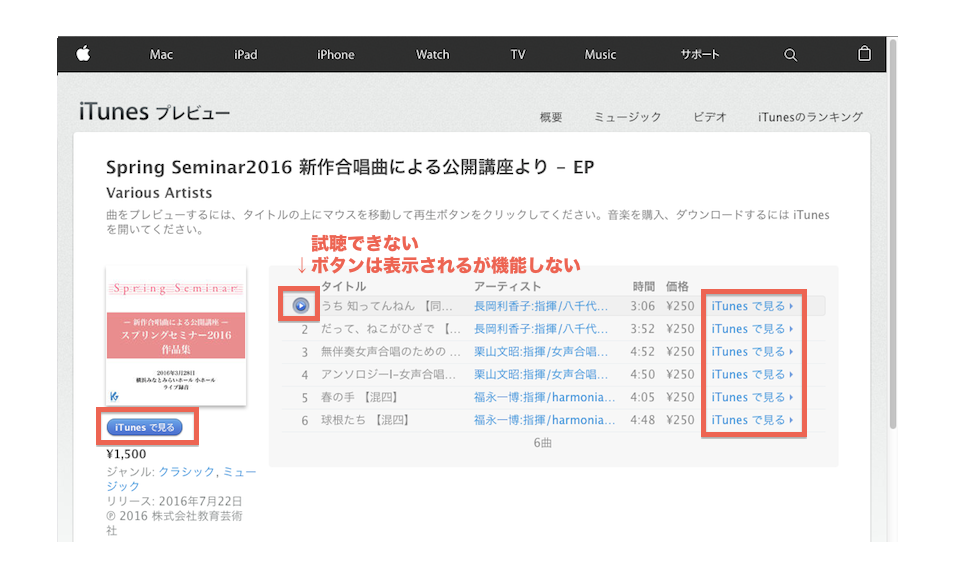Open artist link in the だって、ねこがひざで row
Image resolution: width=956 pixels, height=580 pixels.
click(541, 329)
